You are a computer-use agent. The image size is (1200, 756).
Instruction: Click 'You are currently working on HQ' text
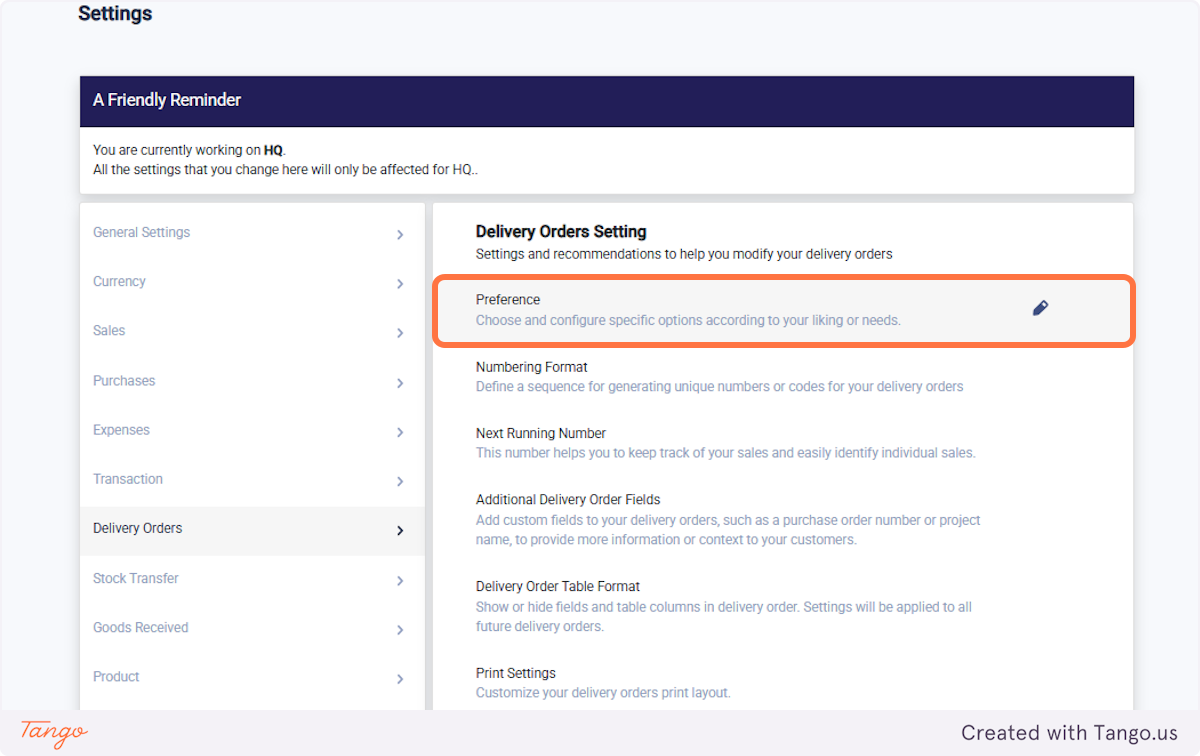tap(189, 150)
